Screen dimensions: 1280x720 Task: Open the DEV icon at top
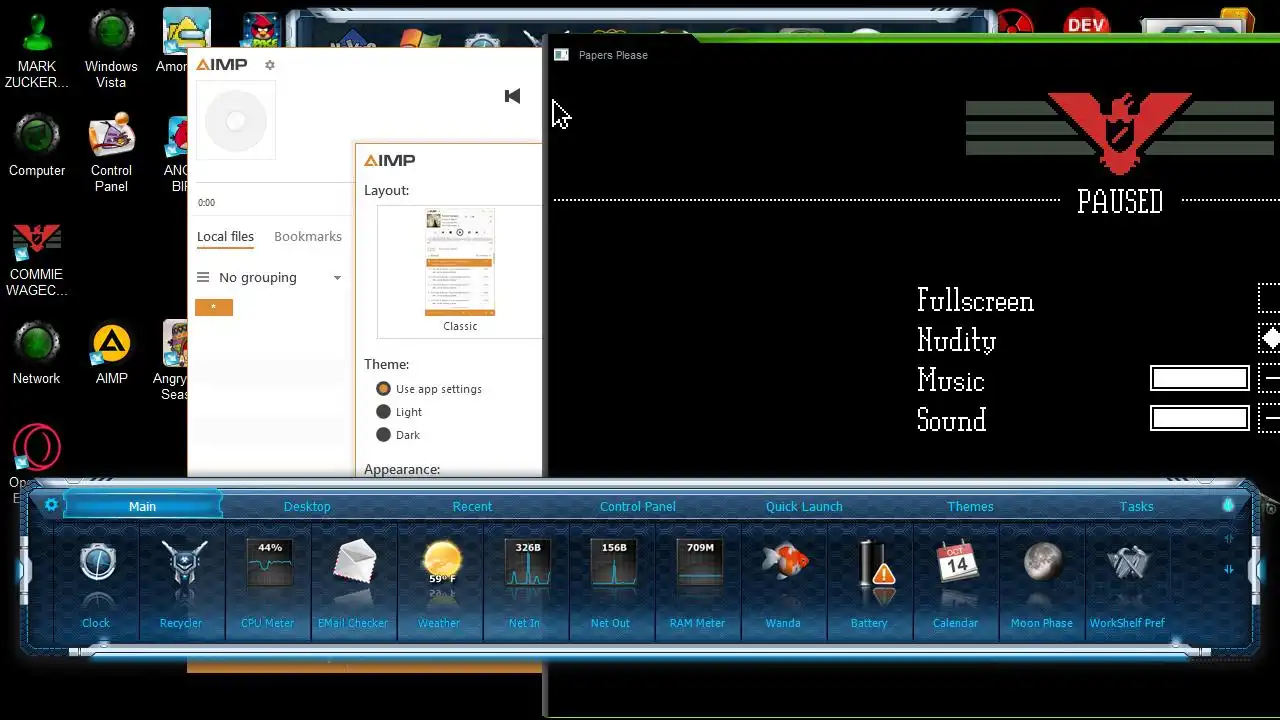(x=1087, y=24)
